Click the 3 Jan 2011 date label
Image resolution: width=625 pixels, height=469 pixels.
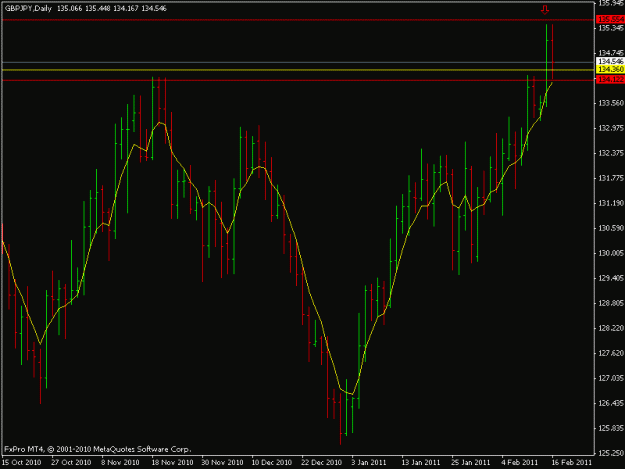point(368,463)
